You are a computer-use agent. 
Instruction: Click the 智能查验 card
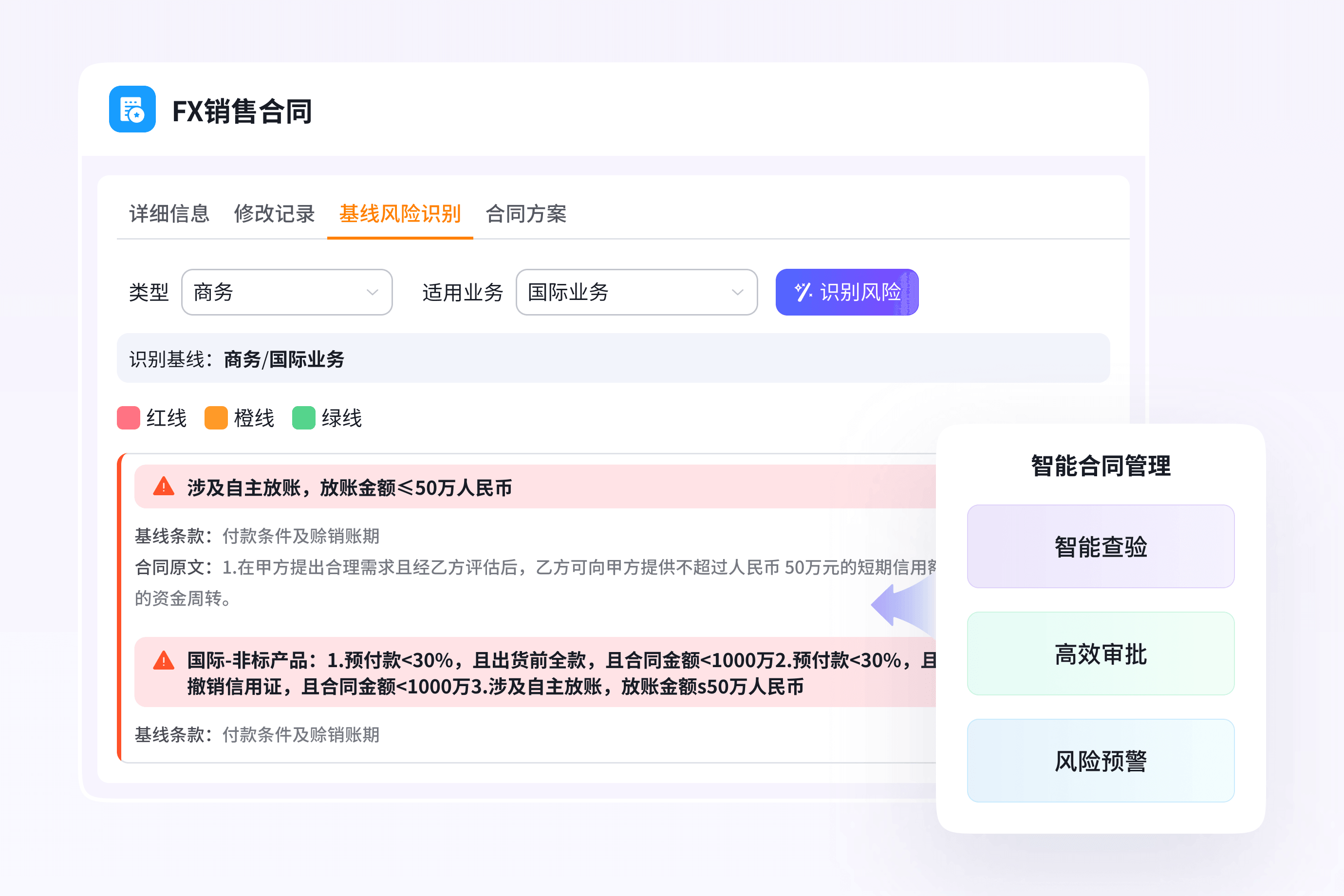pyautogui.click(x=1100, y=546)
